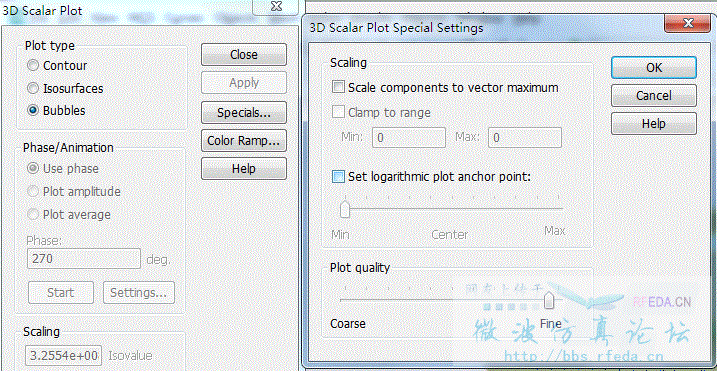Click the Phase degrees input field
Image resolution: width=717 pixels, height=371 pixels.
(x=84, y=258)
